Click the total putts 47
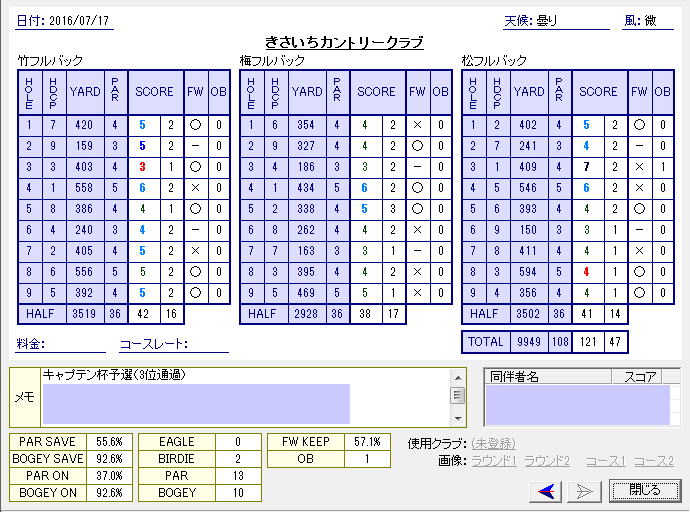This screenshot has height=512, width=690. click(615, 342)
